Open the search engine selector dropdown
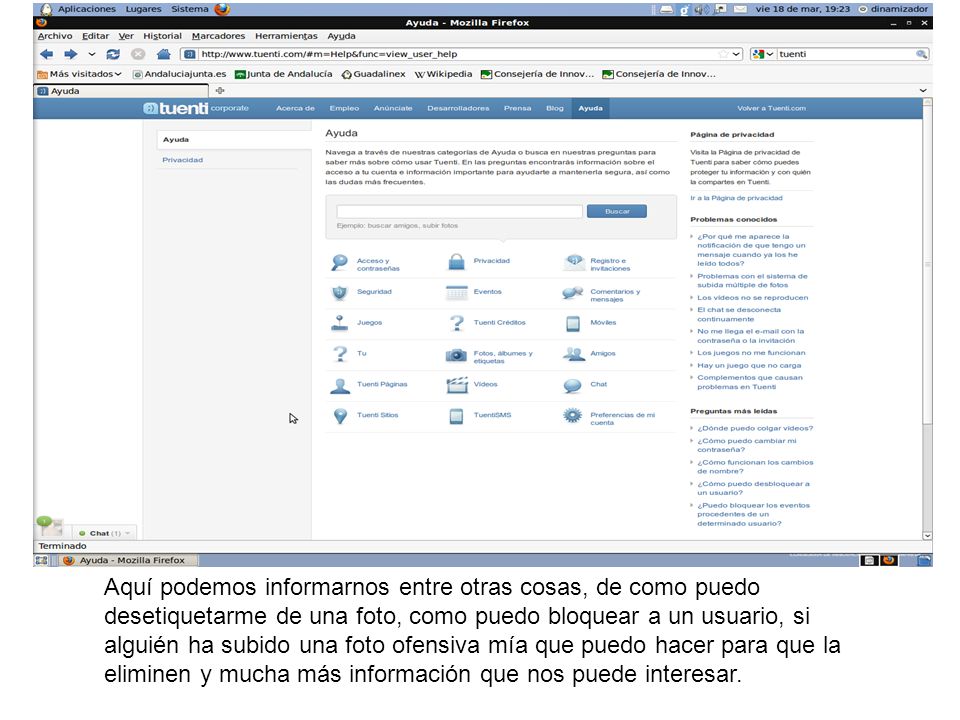Image resolution: width=960 pixels, height=720 pixels. point(763,54)
